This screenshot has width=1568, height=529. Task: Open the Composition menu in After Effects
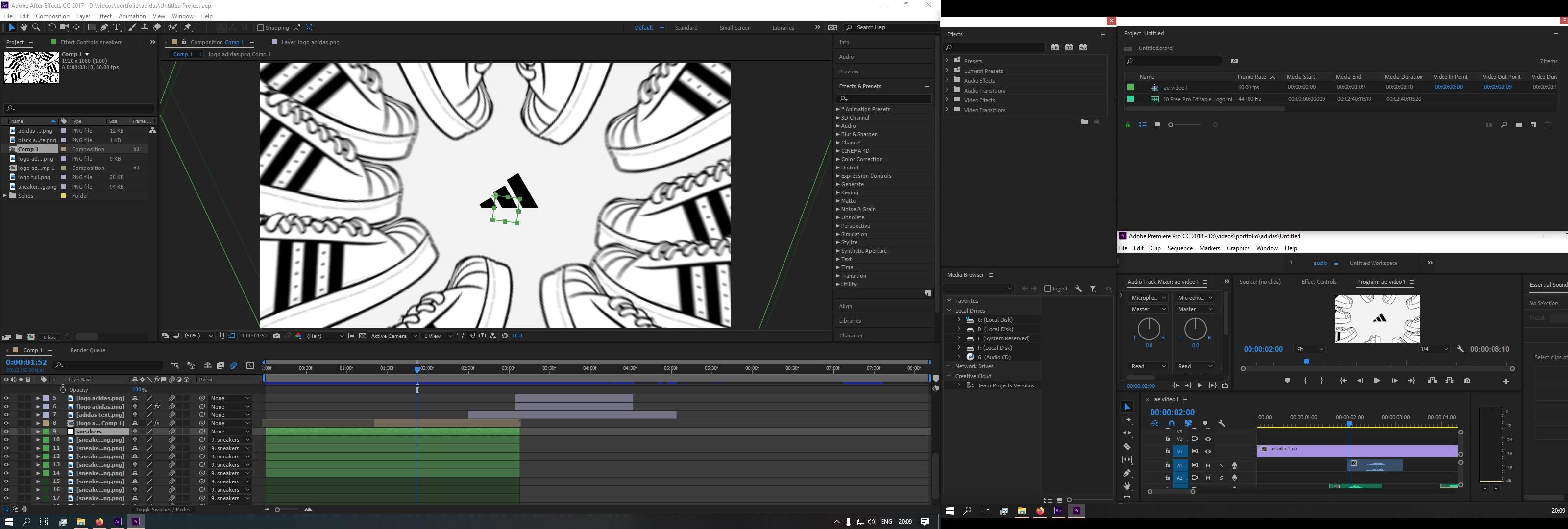(x=52, y=16)
